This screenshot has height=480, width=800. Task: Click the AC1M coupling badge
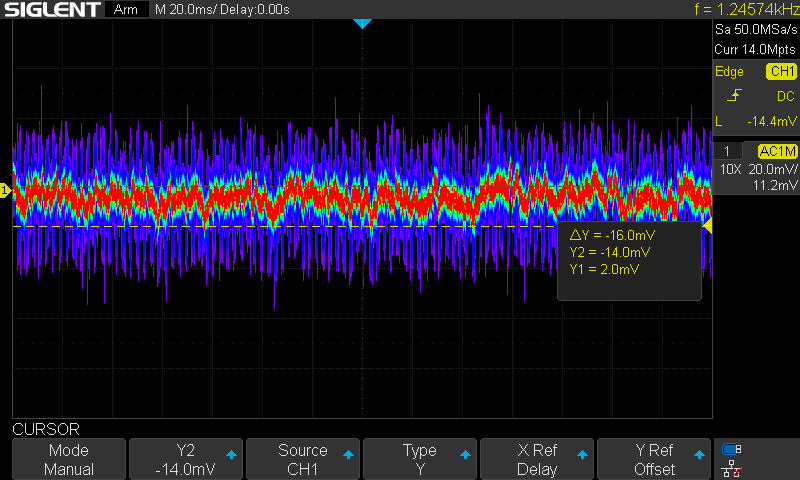(x=777, y=151)
